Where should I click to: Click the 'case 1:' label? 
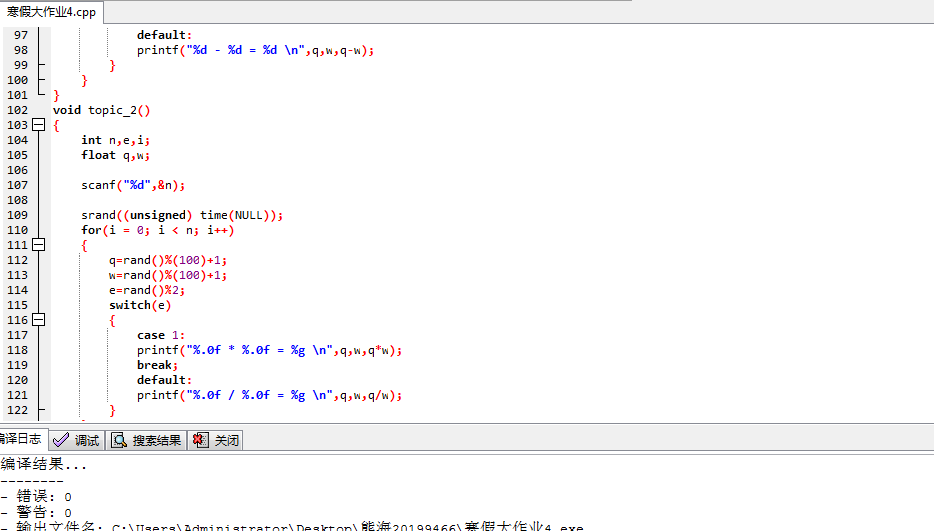pyautogui.click(x=161, y=335)
